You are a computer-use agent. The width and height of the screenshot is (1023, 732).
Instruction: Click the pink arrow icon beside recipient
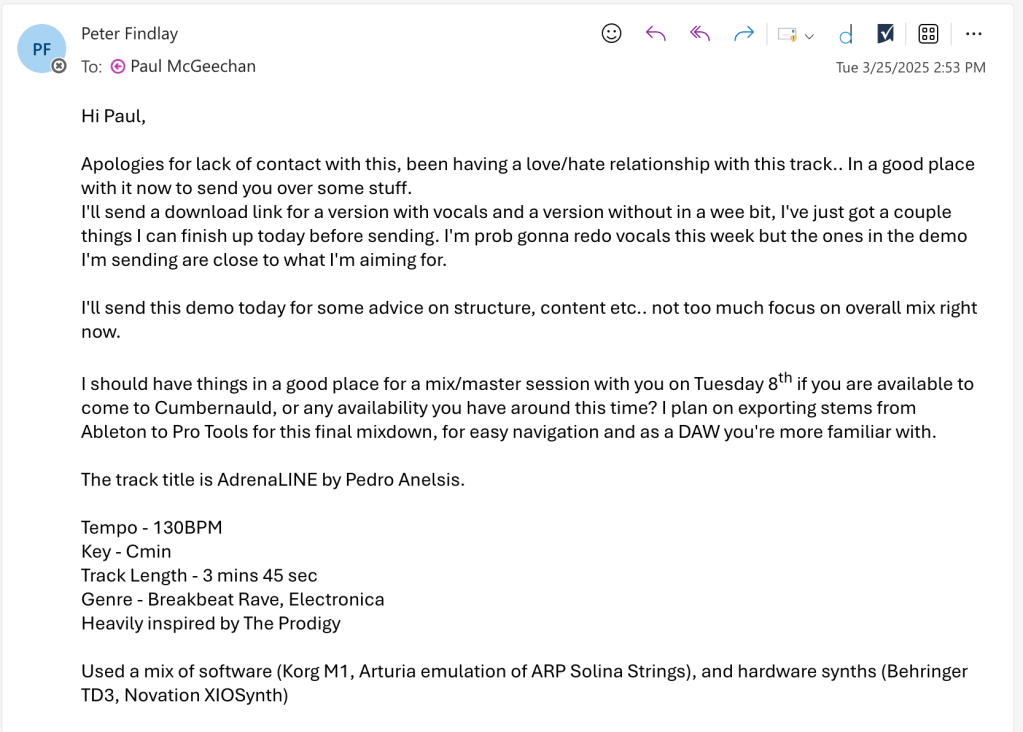pyautogui.click(x=118, y=66)
